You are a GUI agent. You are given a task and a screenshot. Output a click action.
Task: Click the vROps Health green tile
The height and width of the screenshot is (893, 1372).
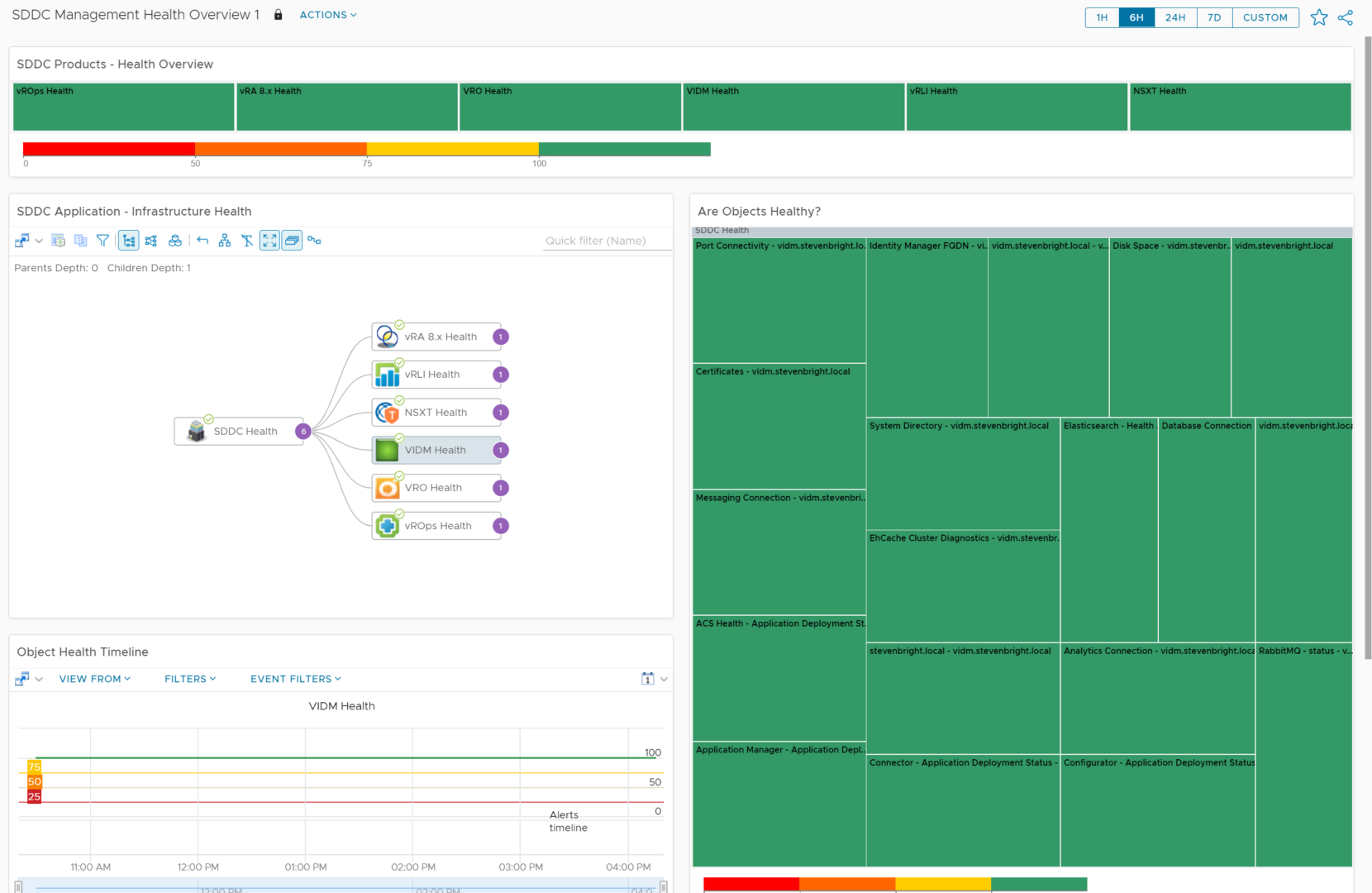tap(124, 107)
